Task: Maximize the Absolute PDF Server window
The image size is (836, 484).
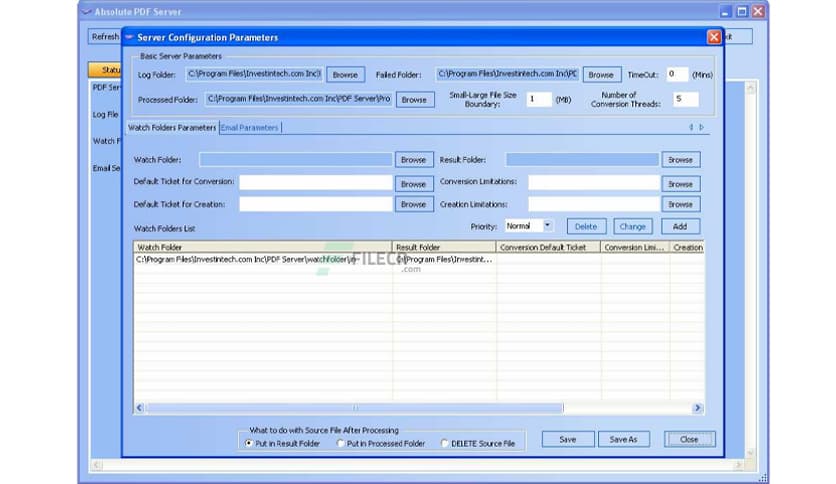Action: [x=742, y=11]
